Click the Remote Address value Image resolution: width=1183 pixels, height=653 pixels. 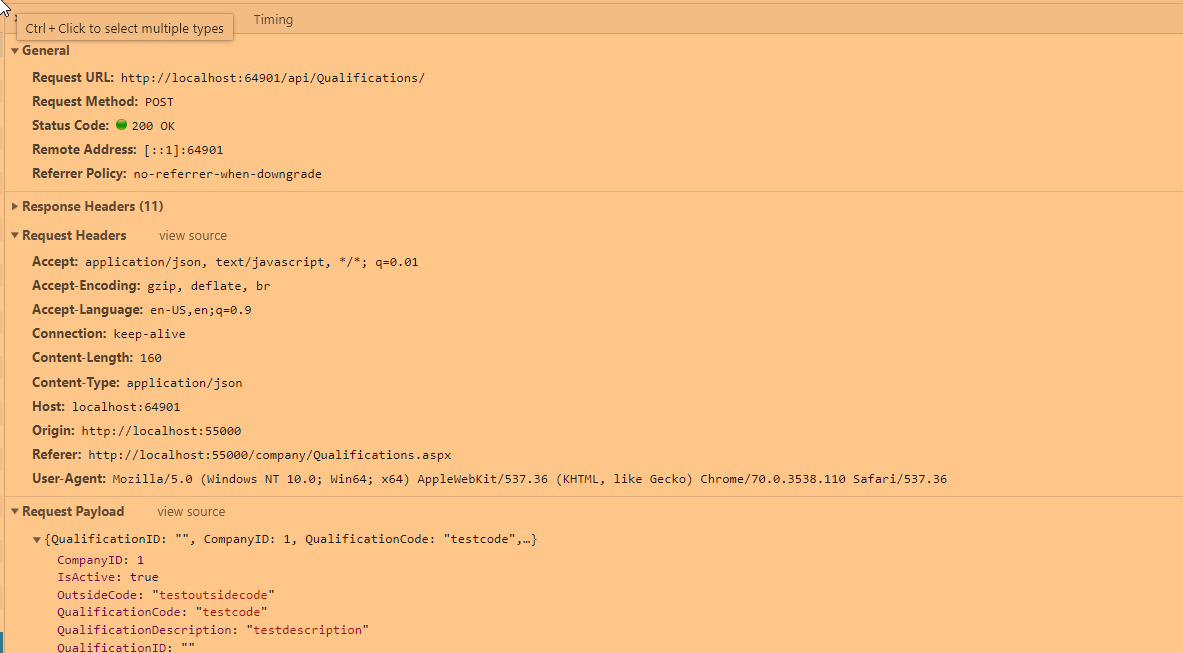coord(183,150)
